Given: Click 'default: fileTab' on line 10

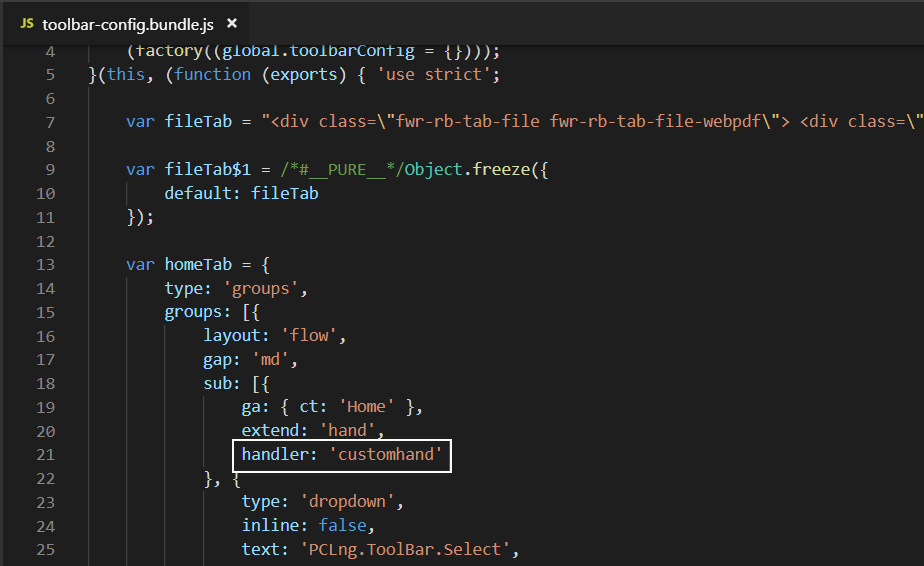Looking at the screenshot, I should (x=241, y=193).
